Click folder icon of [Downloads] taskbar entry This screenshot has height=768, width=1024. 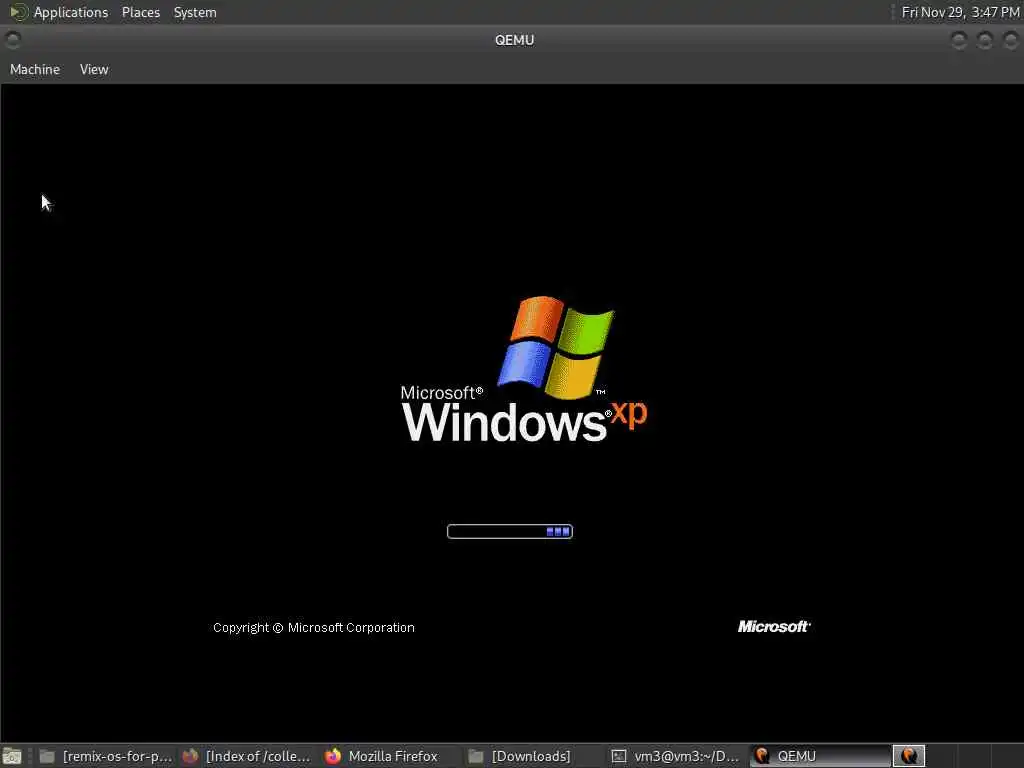point(476,756)
